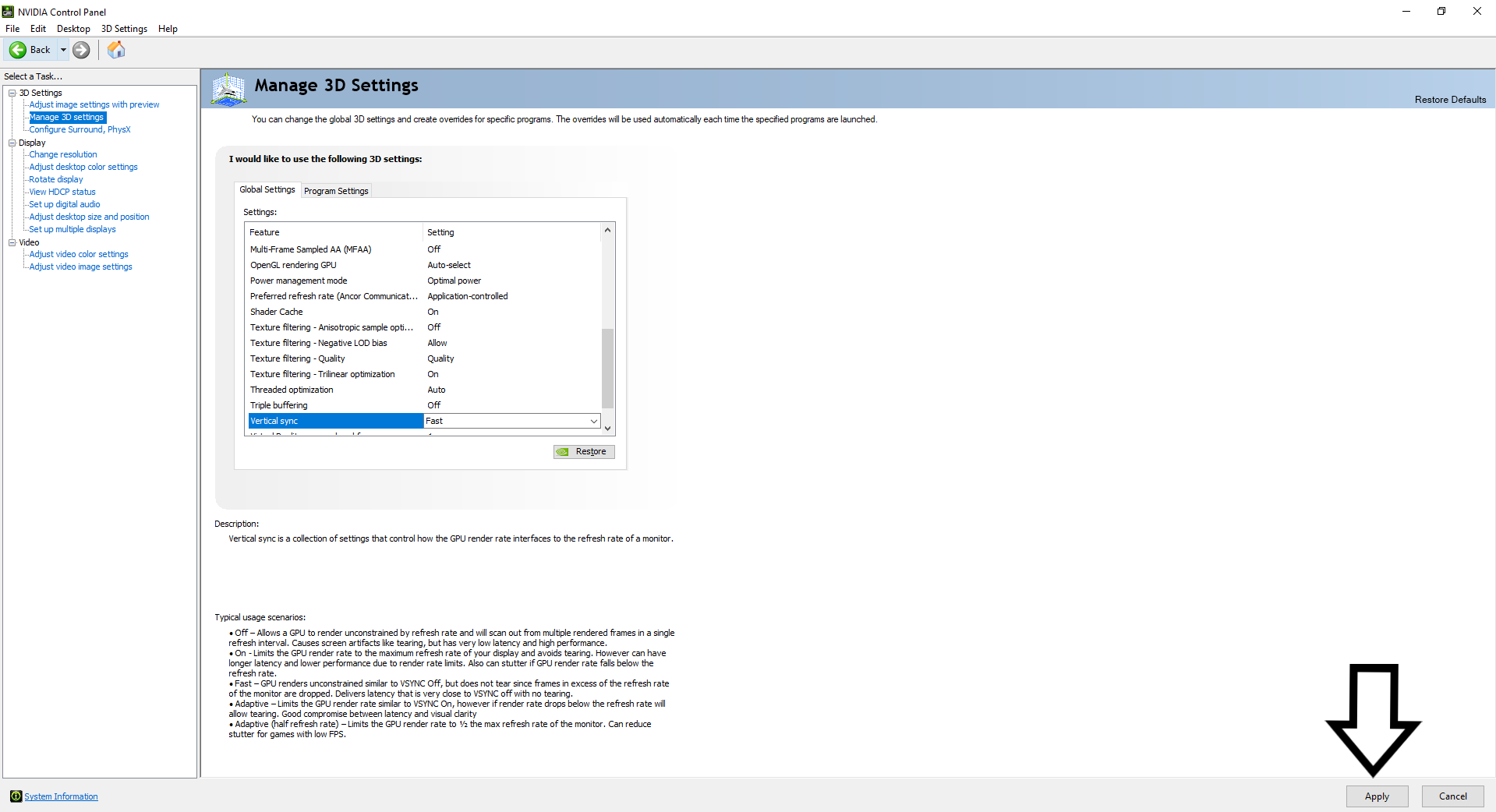Click the green Back arrow icon
The width and height of the screenshot is (1496, 812).
18,50
